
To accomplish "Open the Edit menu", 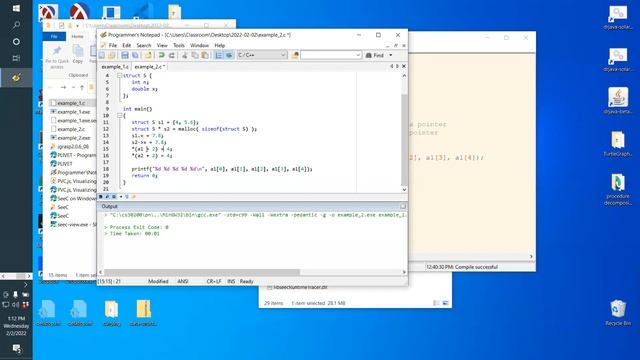I will coord(127,45).
